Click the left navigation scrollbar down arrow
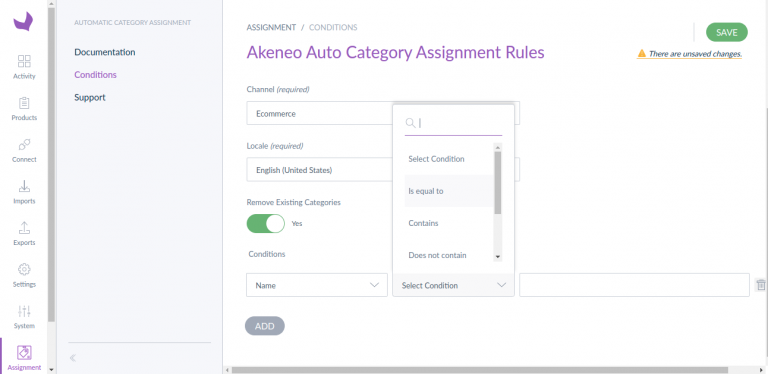The width and height of the screenshot is (768, 374). click(52, 370)
